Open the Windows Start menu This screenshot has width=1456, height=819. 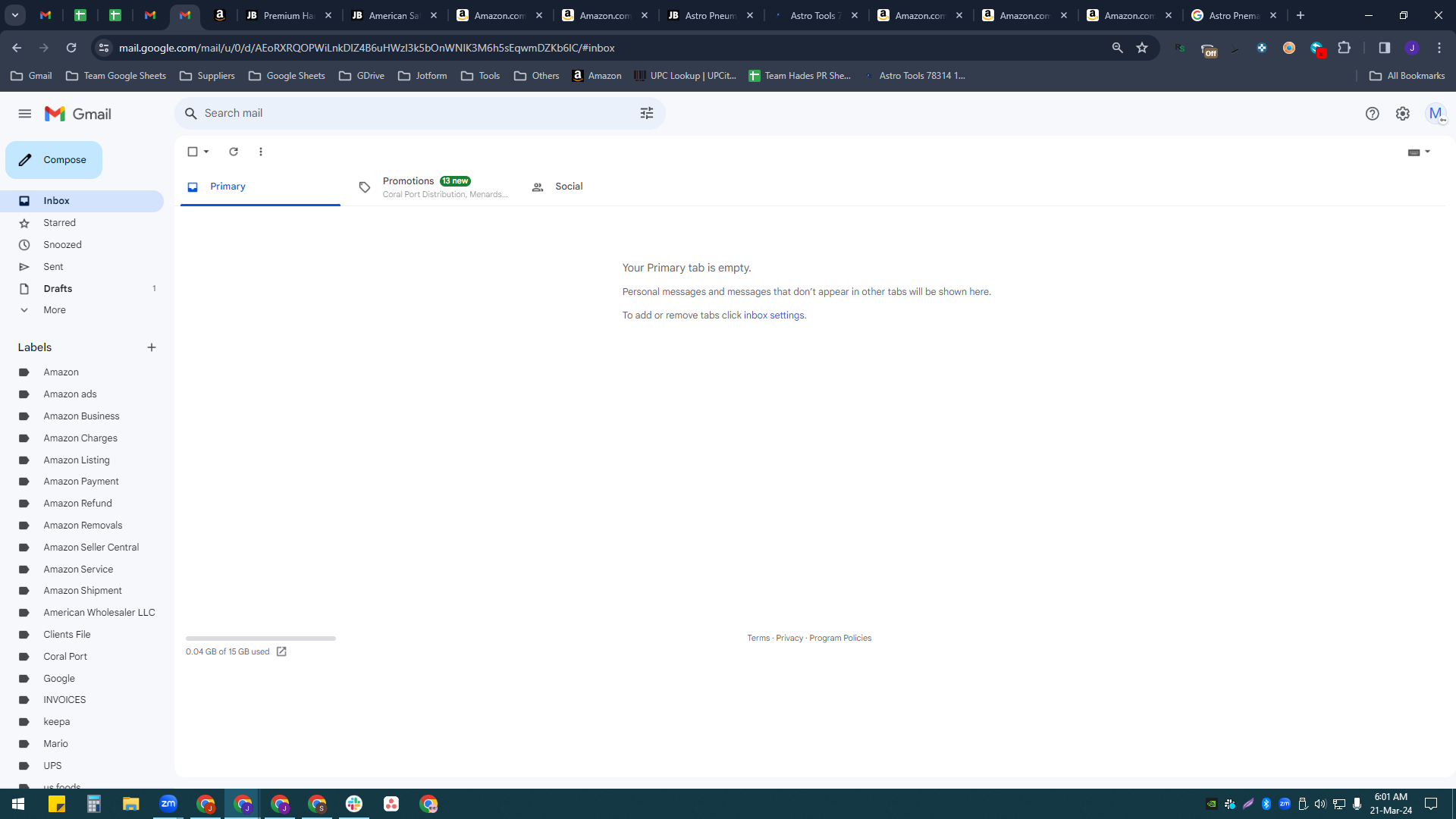click(x=18, y=804)
